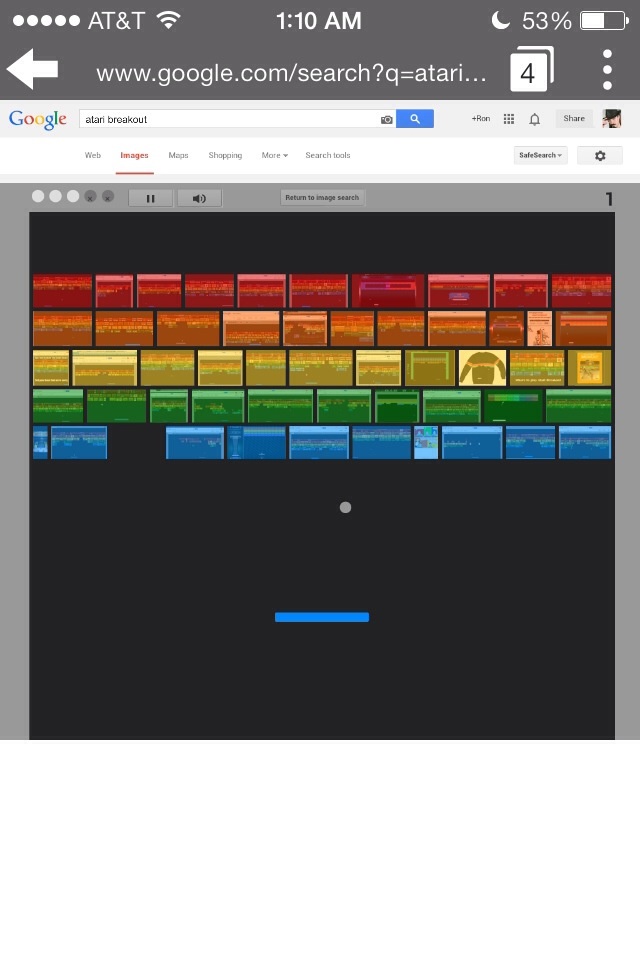Click Return to image search button

click(x=322, y=198)
